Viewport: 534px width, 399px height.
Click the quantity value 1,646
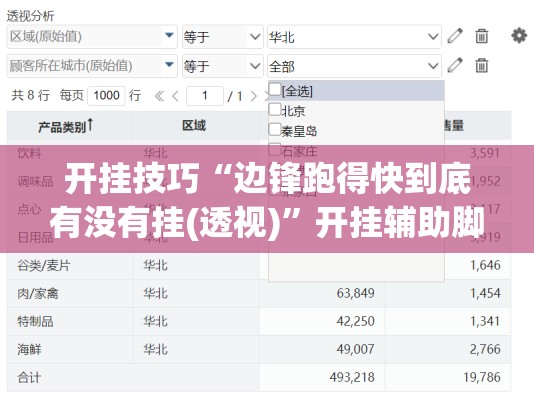(485, 265)
